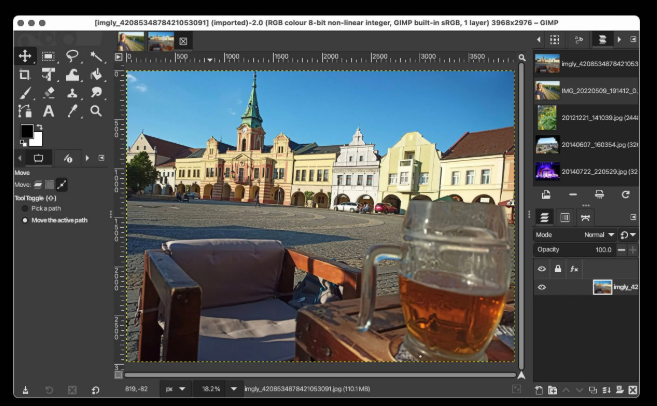Open upper right dock configuration menu
This screenshot has height=406, width=657.
(x=633, y=39)
